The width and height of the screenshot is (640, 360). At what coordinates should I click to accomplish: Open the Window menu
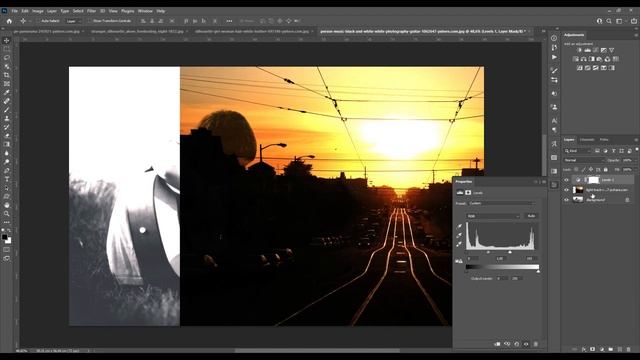[x=145, y=11]
